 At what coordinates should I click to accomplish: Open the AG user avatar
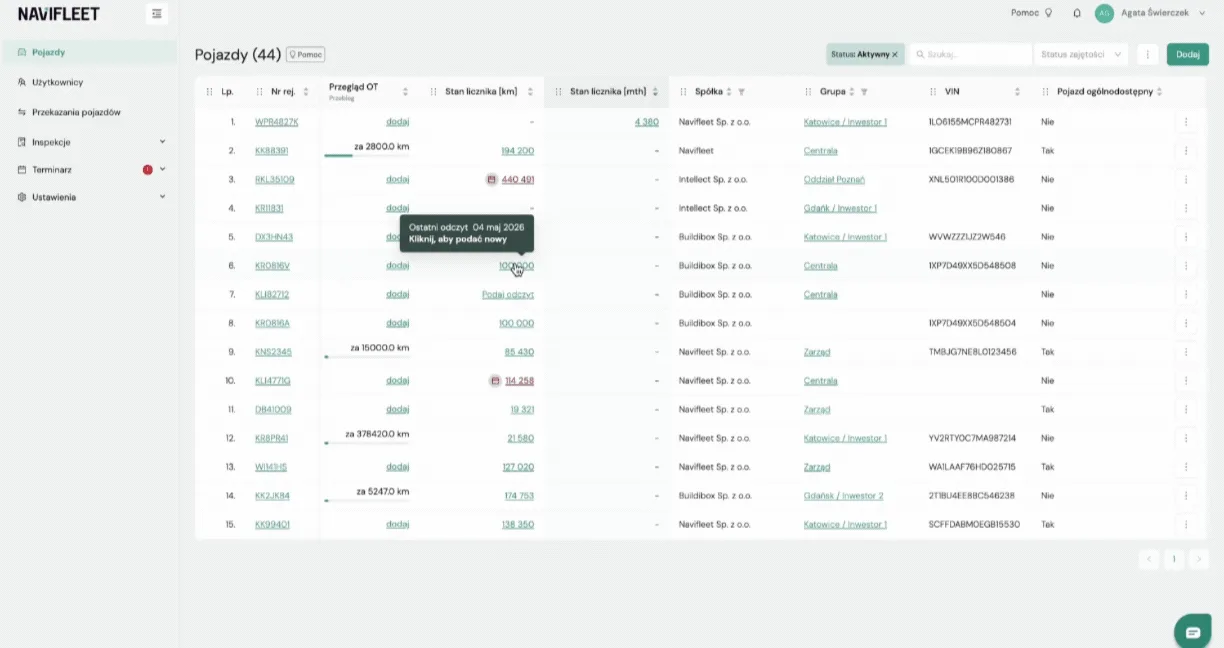click(x=1104, y=13)
